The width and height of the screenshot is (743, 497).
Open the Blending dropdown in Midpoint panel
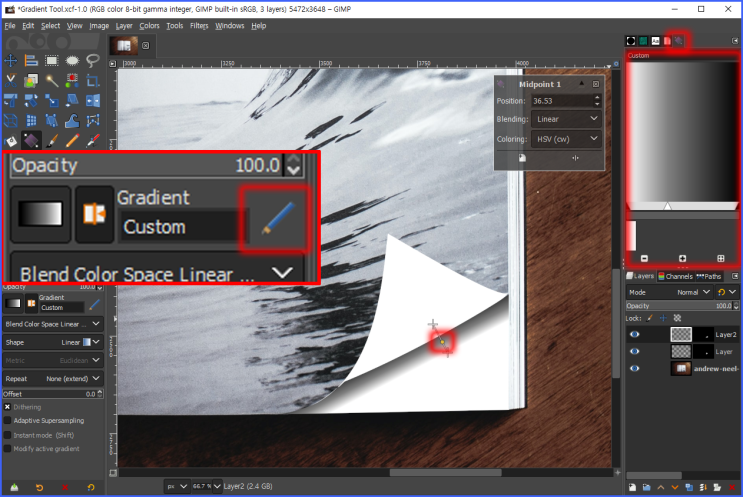567,119
